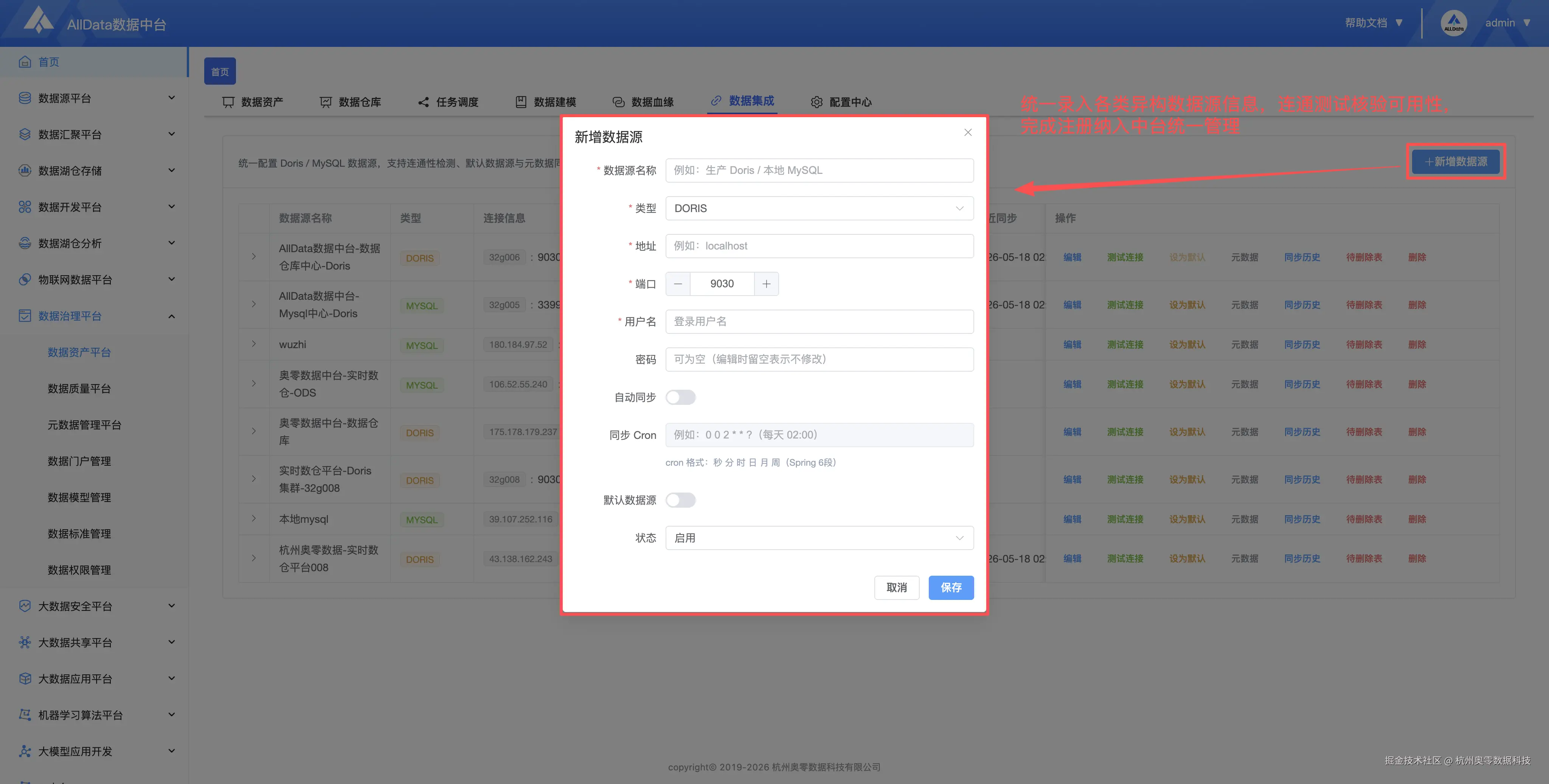Screen dimensions: 1549x784
Task: Click the 任务调度 share icon
Action: click(423, 102)
